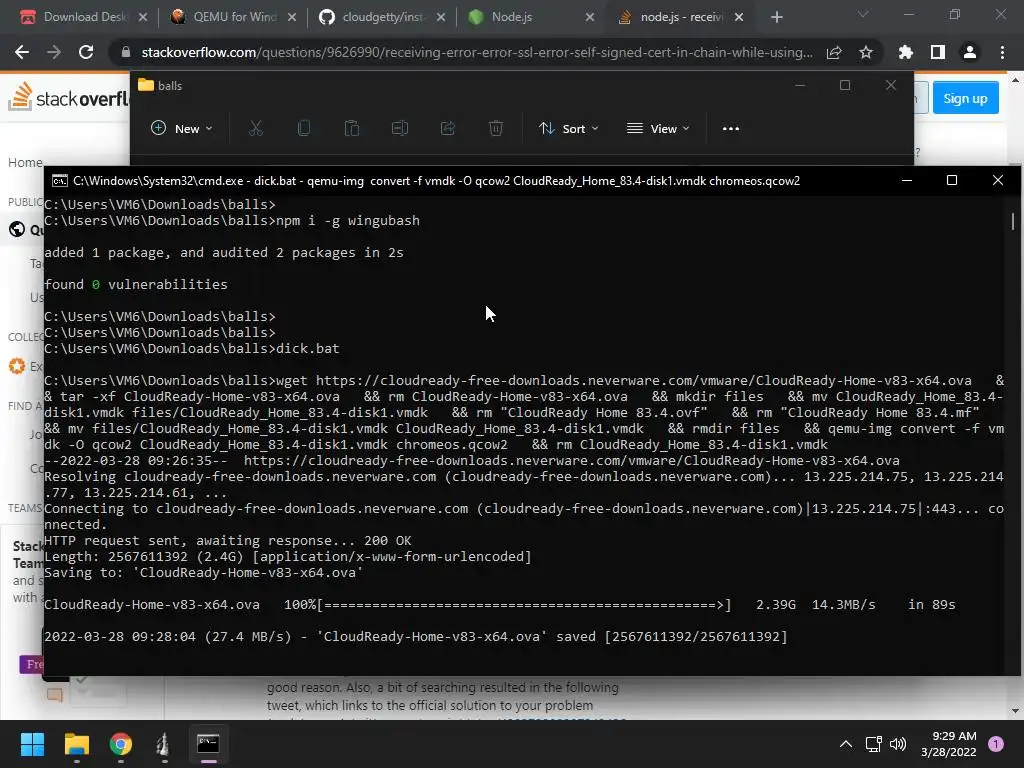Close the QEMU for Windows tab
Screen dimensions: 1024x768
[292, 17]
